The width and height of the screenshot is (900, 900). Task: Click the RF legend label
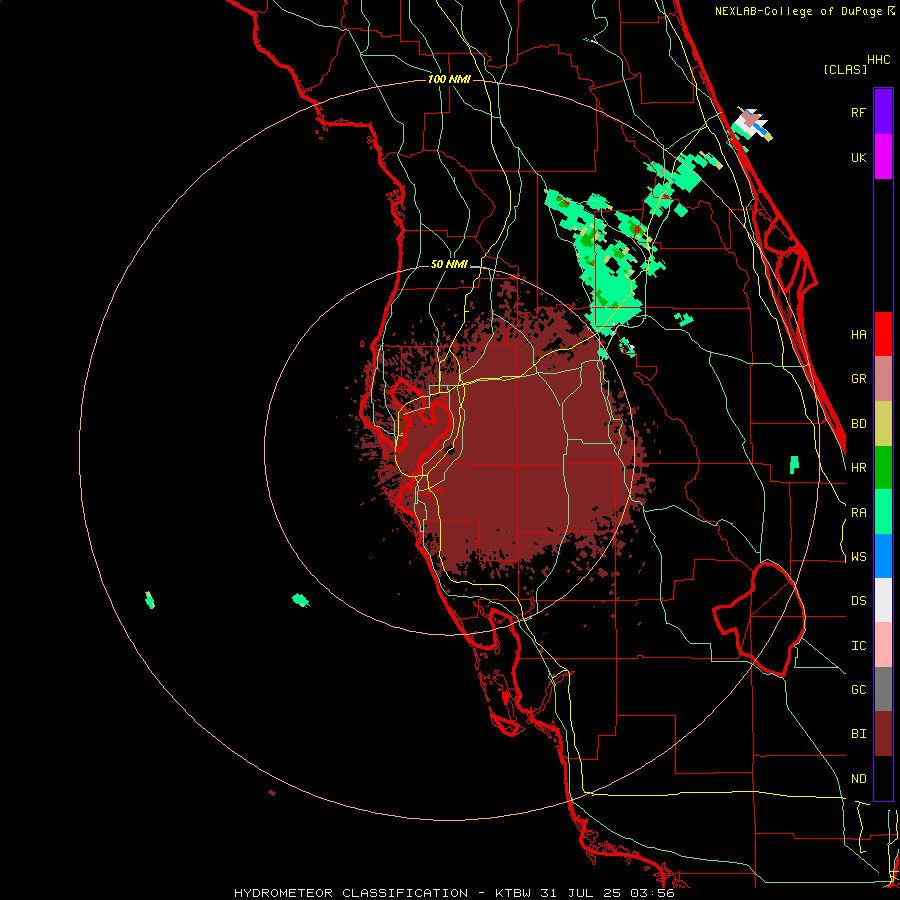(858, 112)
